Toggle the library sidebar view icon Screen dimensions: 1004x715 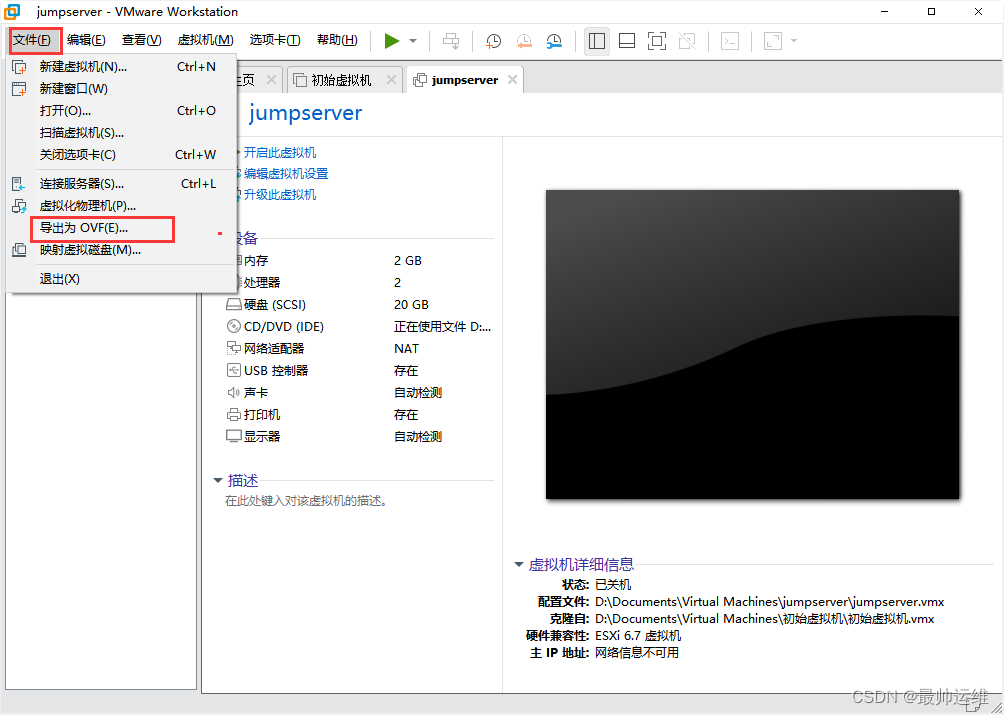click(597, 41)
